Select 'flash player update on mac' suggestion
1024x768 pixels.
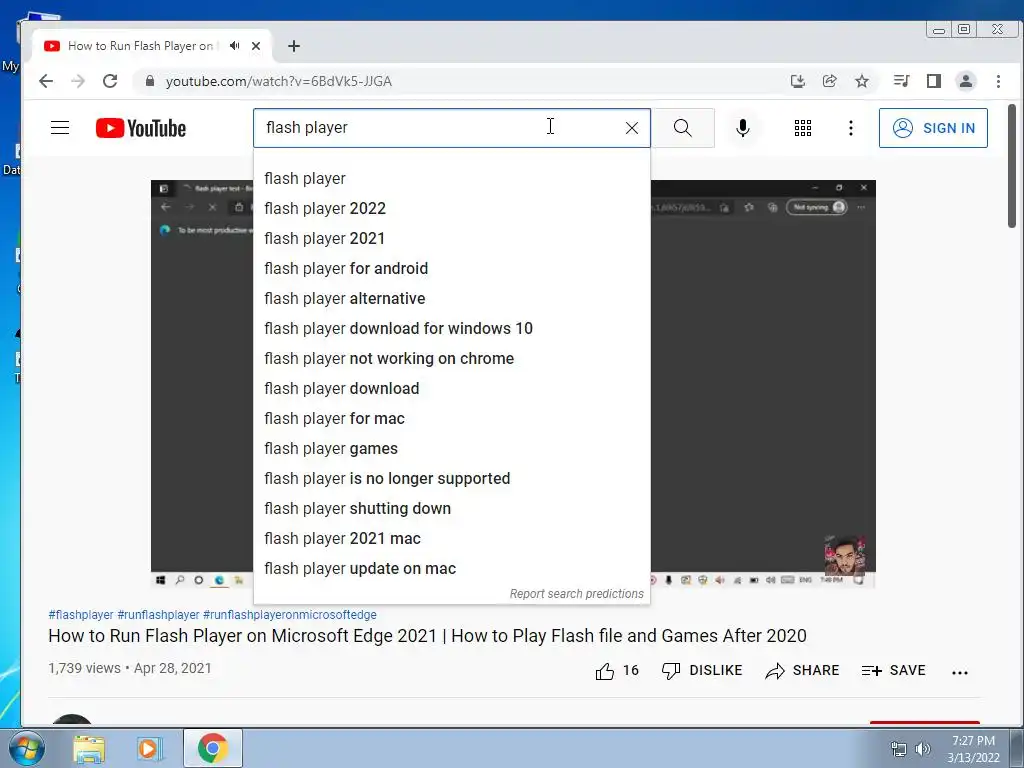(452, 569)
